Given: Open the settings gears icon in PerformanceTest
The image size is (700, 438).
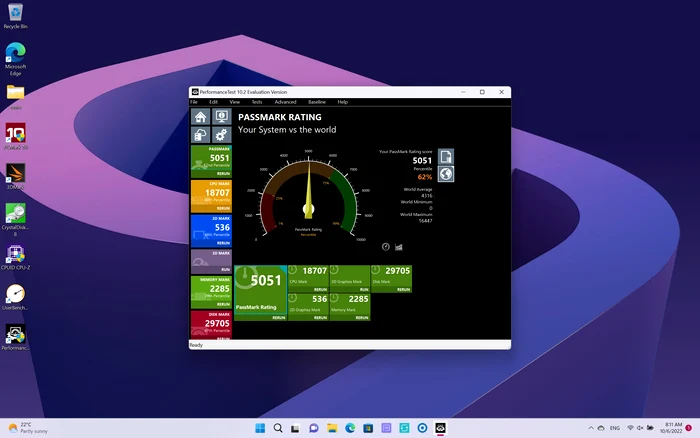Looking at the screenshot, I should pyautogui.click(x=221, y=135).
